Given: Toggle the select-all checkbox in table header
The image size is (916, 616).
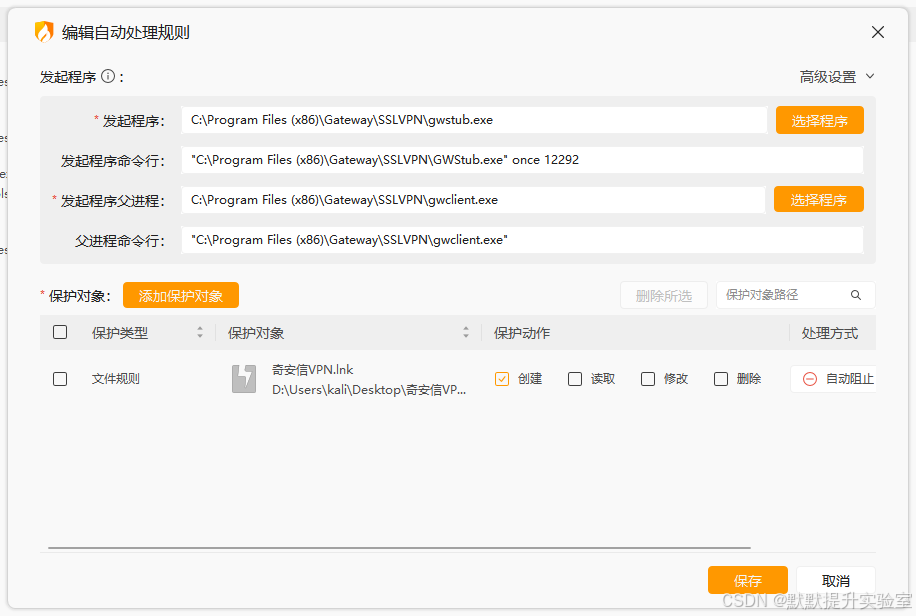Looking at the screenshot, I should tap(60, 332).
